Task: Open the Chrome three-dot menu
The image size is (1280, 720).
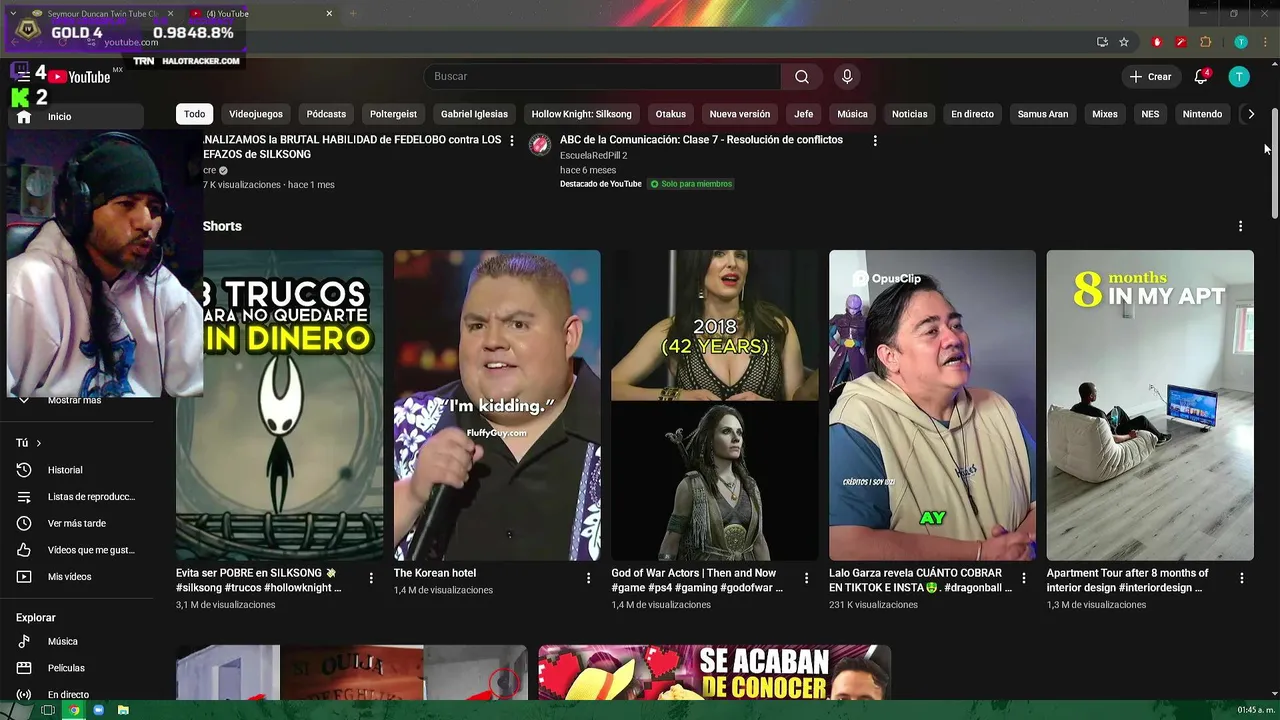Action: click(1263, 42)
